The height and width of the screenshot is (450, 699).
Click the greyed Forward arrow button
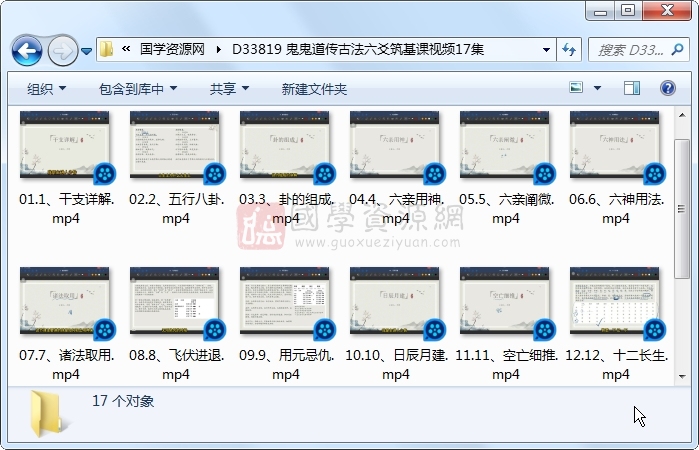point(62,50)
